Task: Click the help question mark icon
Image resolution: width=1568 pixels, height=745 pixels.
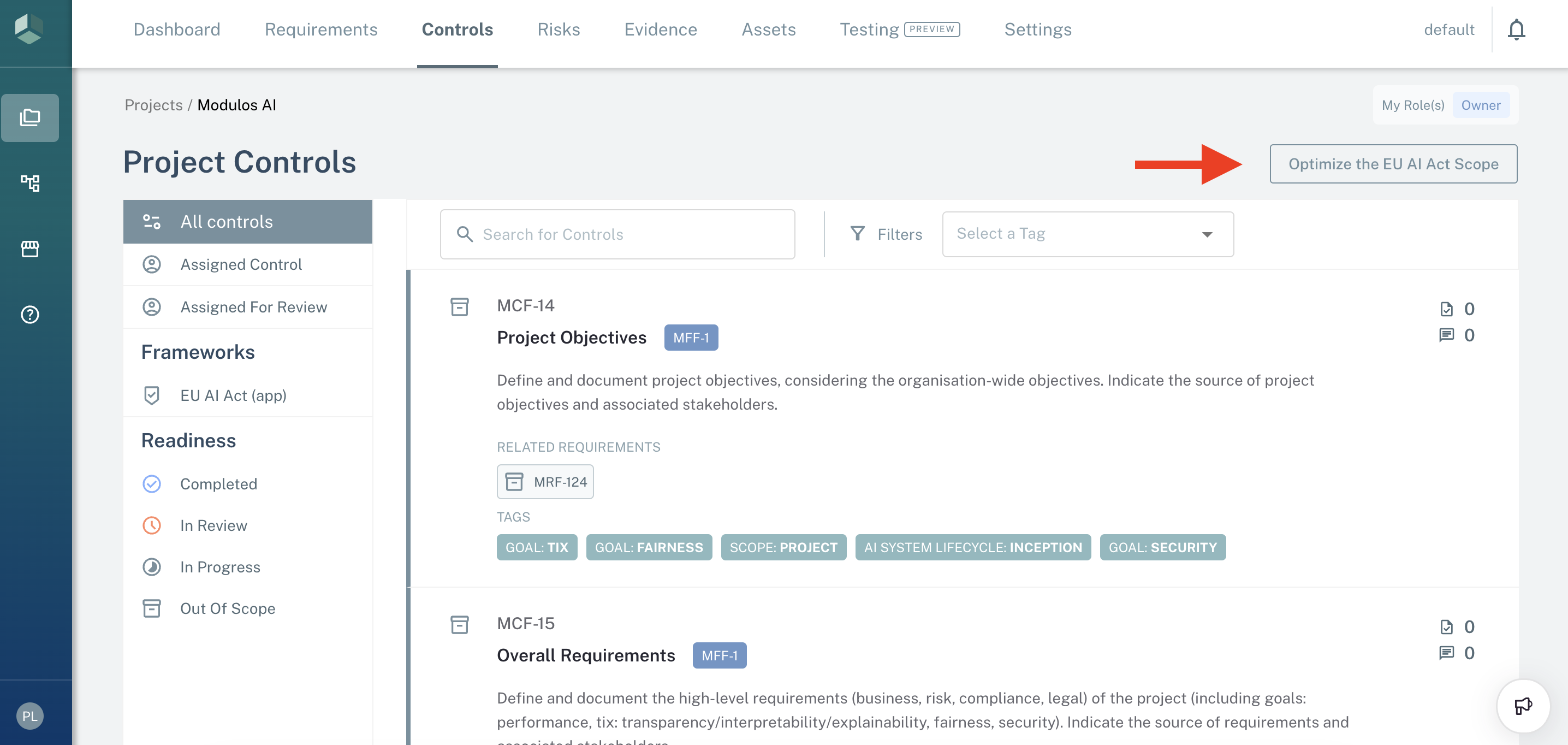Action: pyautogui.click(x=30, y=314)
